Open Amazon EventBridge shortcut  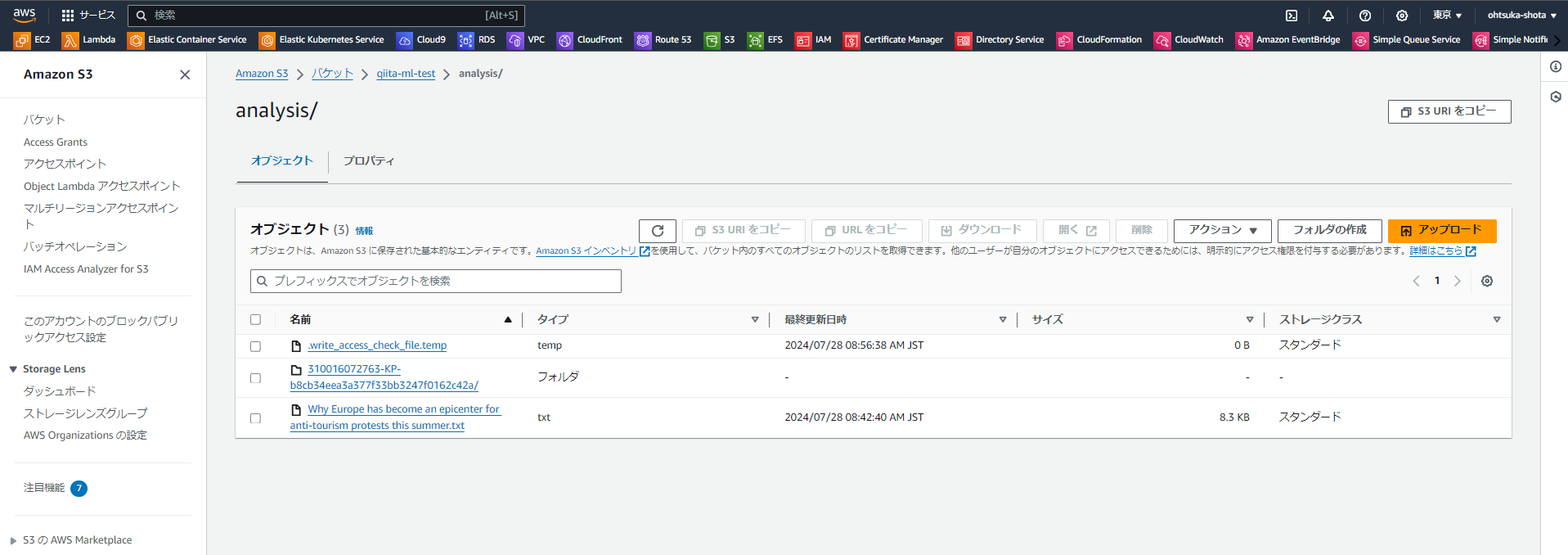point(1288,39)
